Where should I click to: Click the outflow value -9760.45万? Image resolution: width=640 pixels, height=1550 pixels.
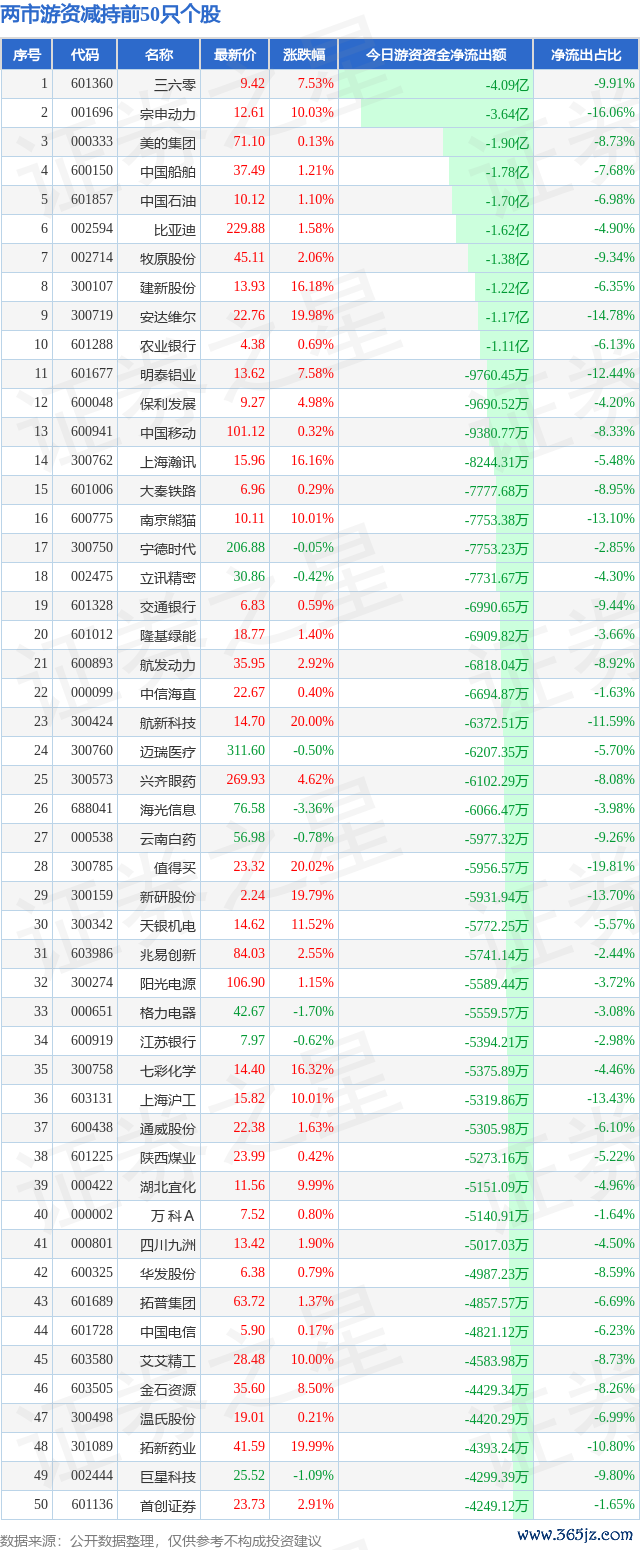coord(497,375)
